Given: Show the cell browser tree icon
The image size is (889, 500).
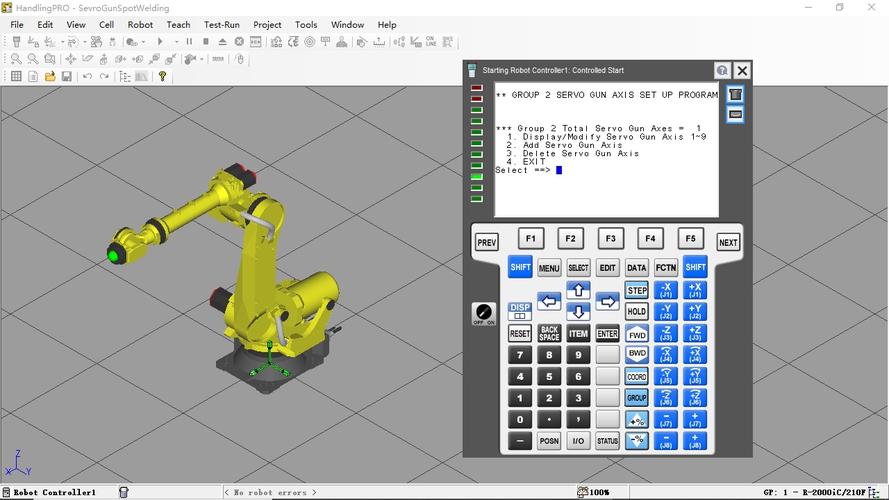Looking at the screenshot, I should click(125, 76).
